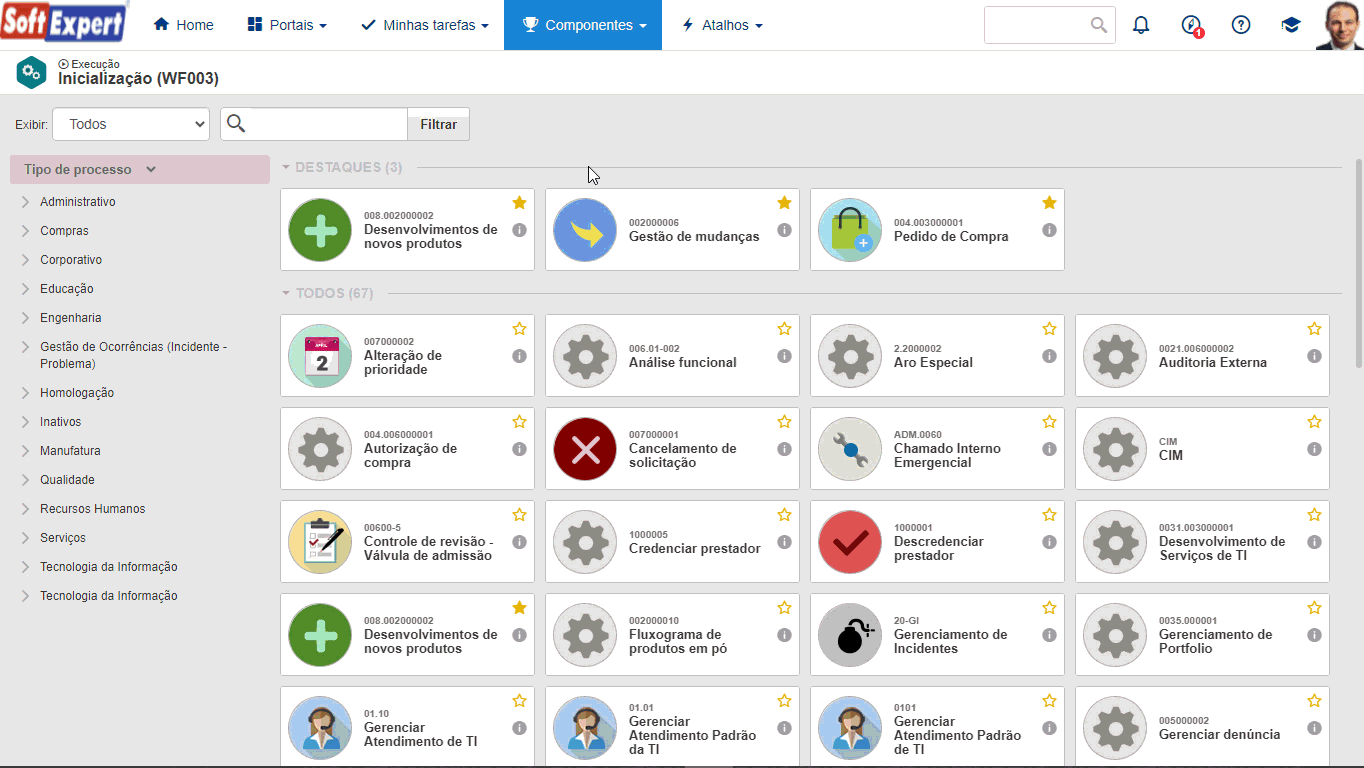Favorite the Autorização de compra star
The width and height of the screenshot is (1364, 768).
pyautogui.click(x=519, y=422)
